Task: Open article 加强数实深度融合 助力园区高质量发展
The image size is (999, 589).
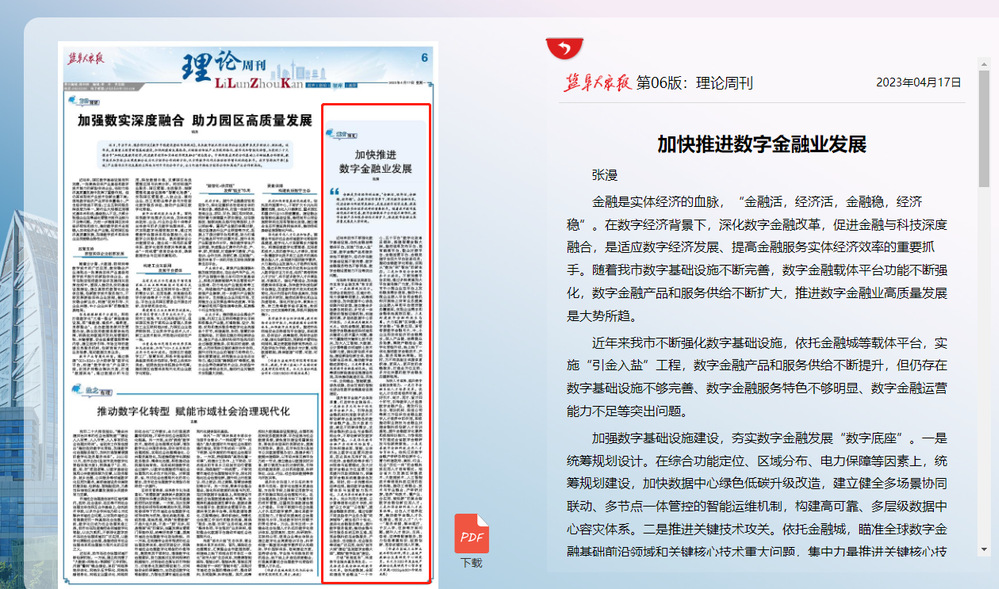Action: 196,121
